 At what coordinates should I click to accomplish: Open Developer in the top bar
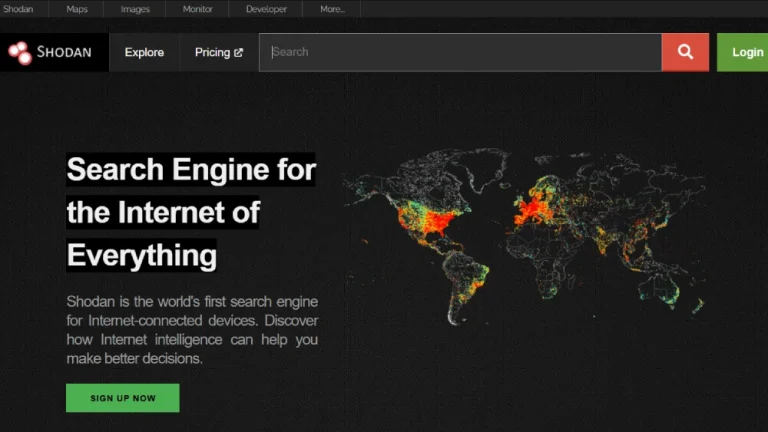click(x=266, y=9)
